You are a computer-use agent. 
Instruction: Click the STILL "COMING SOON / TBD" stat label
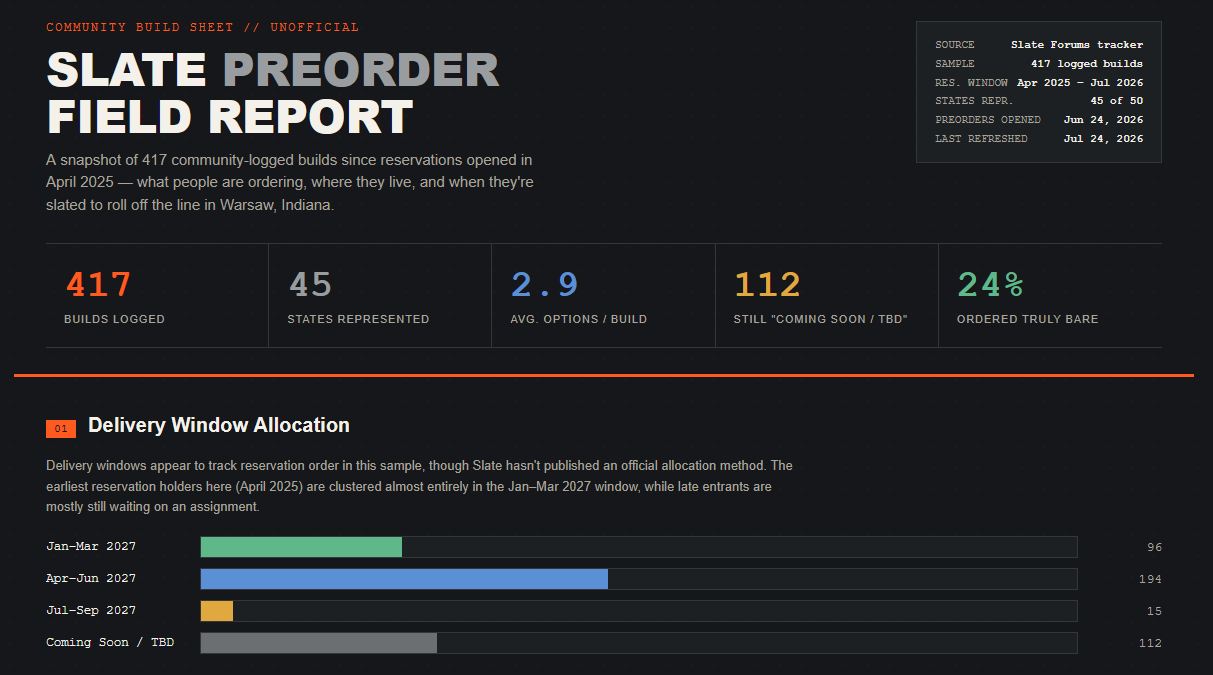coord(821,319)
